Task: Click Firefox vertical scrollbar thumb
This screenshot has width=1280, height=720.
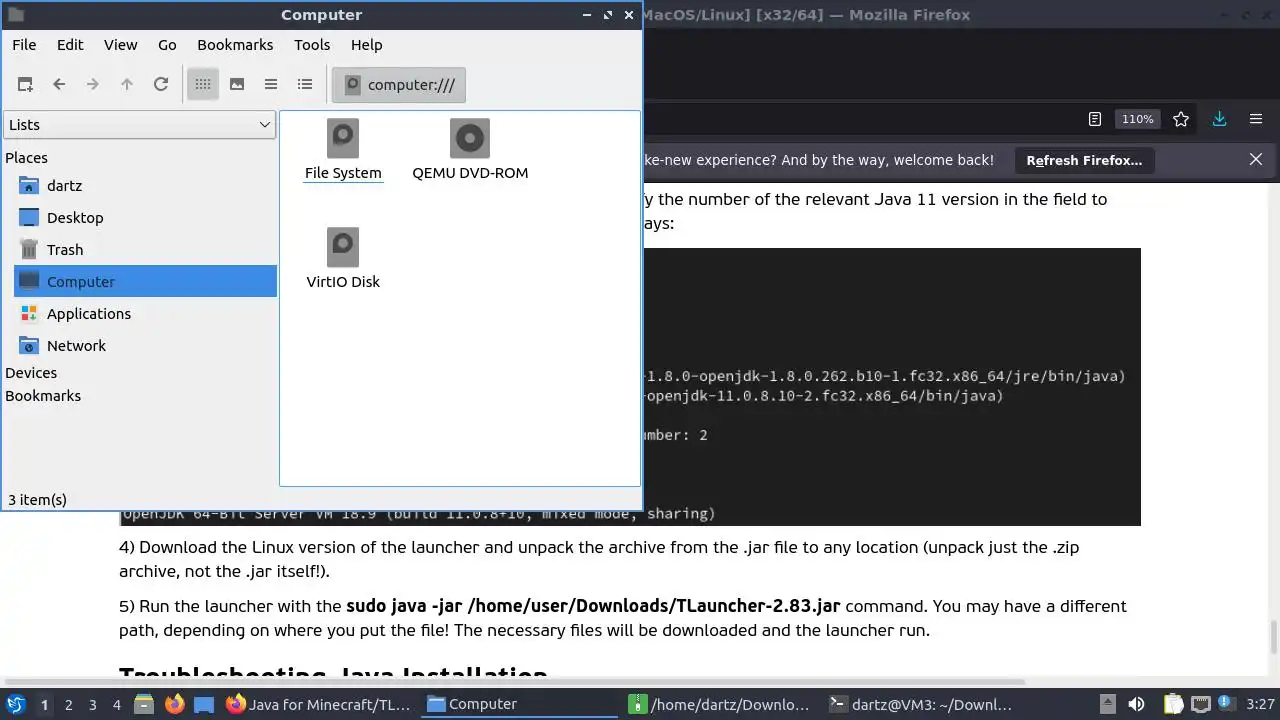Action: (1273, 635)
